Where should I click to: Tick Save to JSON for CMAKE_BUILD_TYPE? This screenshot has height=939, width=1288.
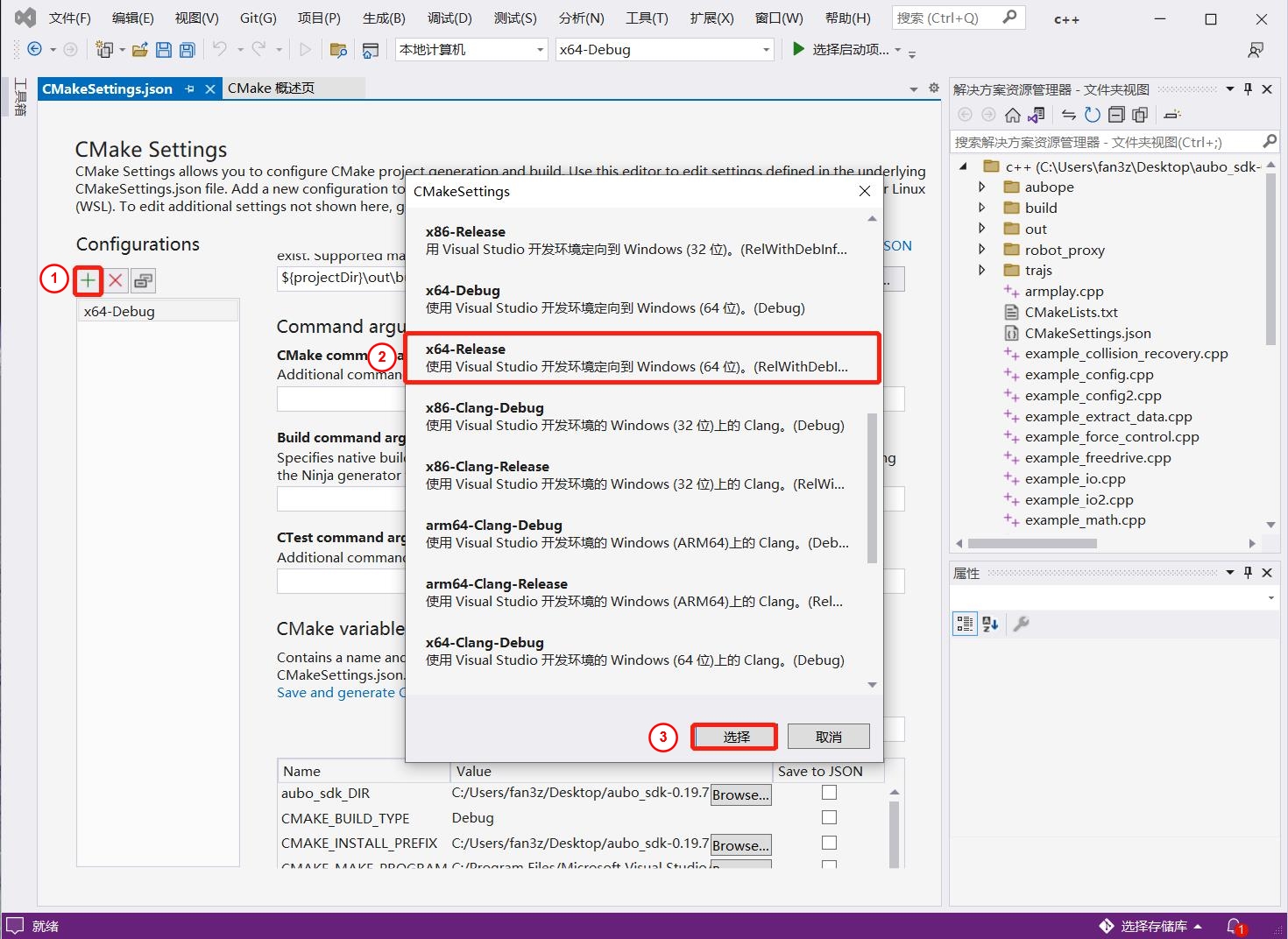pos(829,817)
